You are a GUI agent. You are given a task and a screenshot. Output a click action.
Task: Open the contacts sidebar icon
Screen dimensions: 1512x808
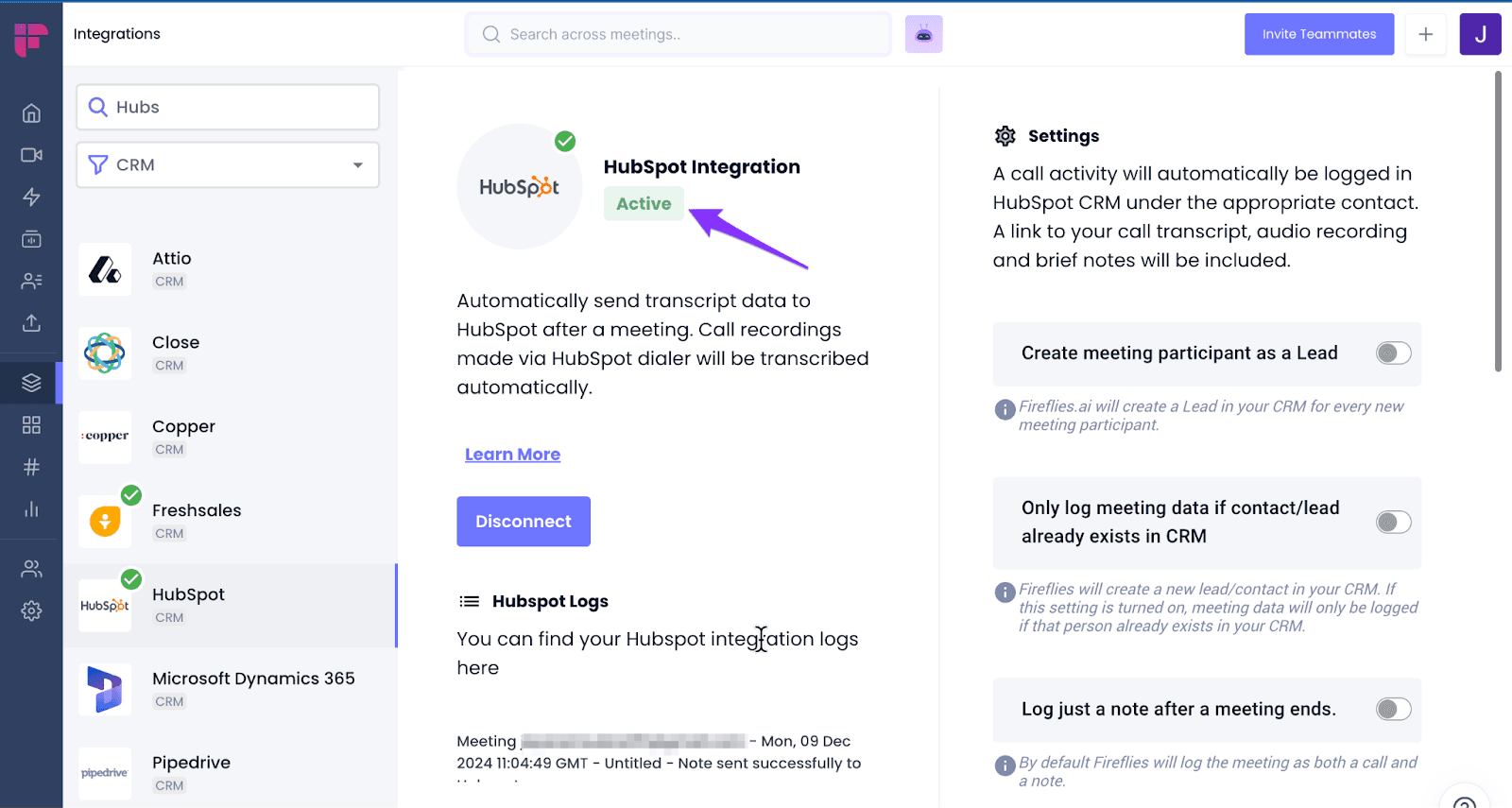click(x=31, y=281)
